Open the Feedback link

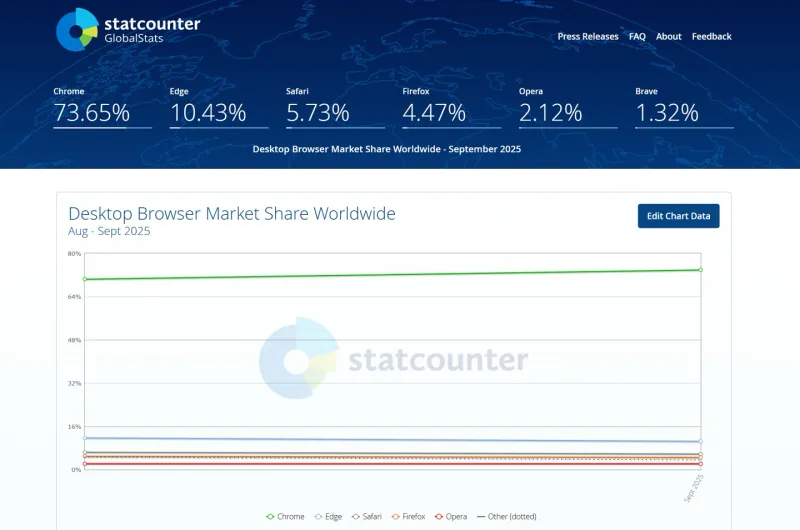click(711, 37)
